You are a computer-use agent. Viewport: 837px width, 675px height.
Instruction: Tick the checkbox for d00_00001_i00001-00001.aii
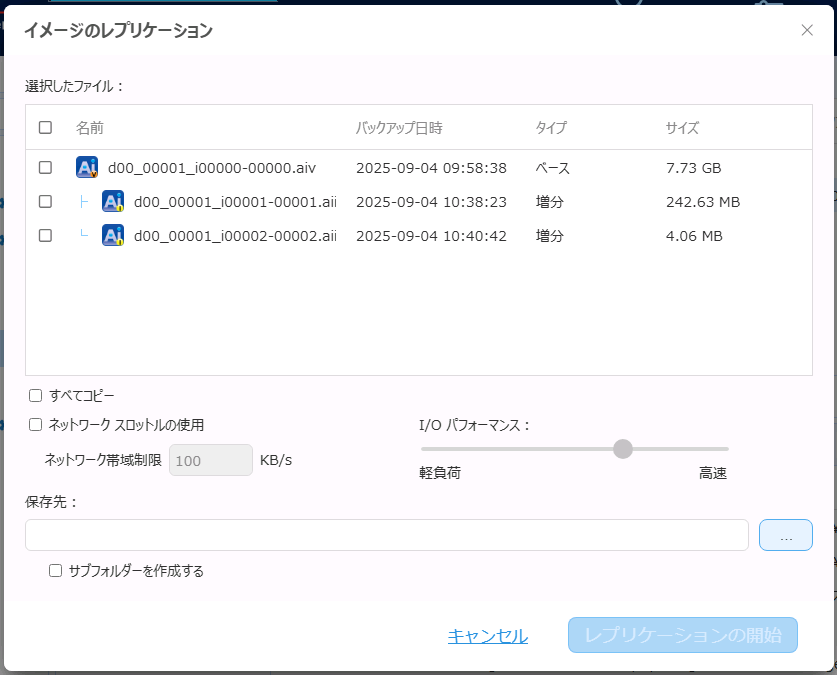pos(45,202)
